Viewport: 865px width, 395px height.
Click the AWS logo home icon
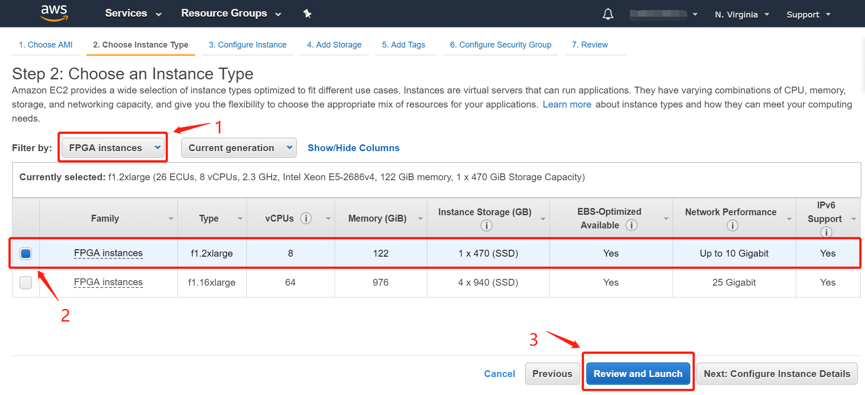pos(54,13)
